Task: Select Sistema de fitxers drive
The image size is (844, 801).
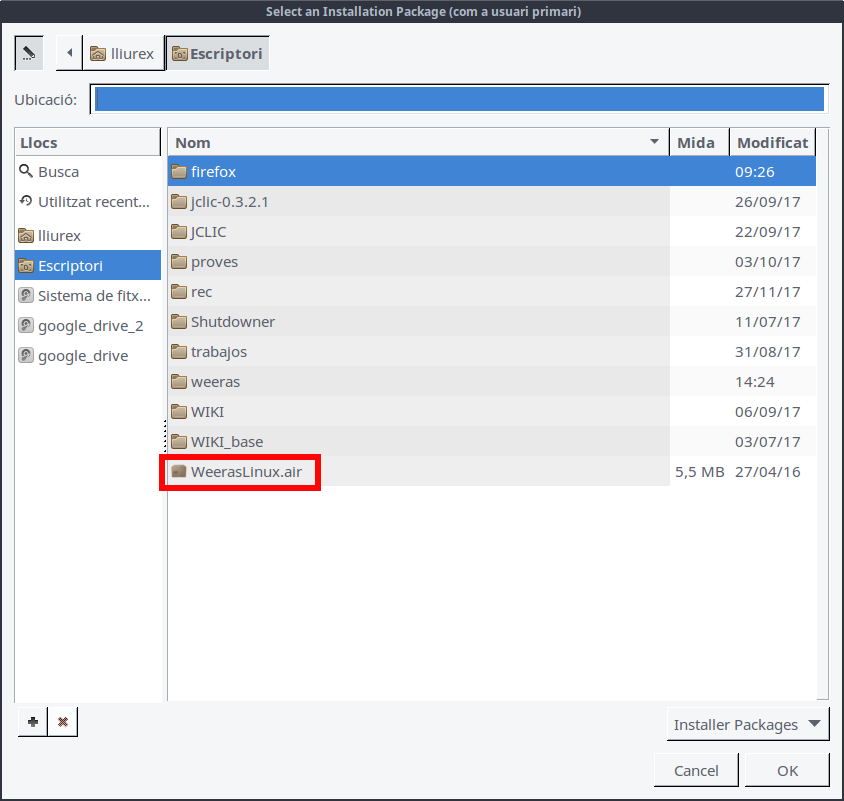Action: (x=93, y=296)
